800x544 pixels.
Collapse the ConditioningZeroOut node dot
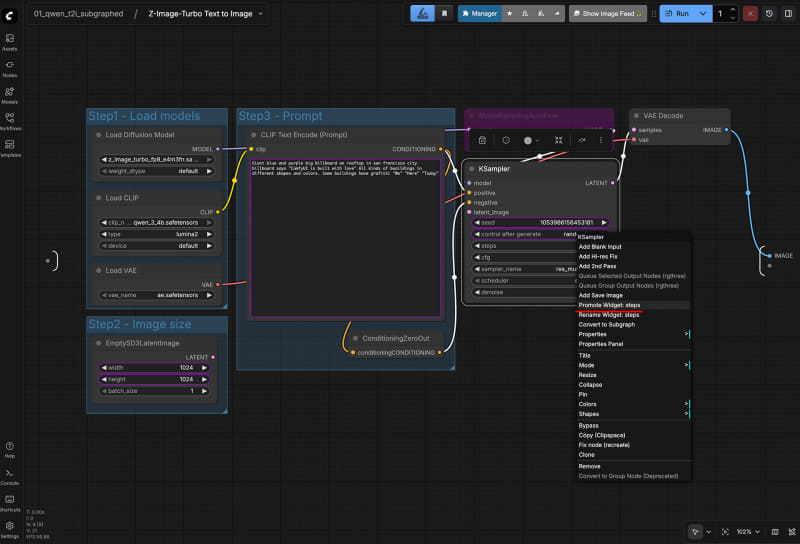click(x=355, y=338)
